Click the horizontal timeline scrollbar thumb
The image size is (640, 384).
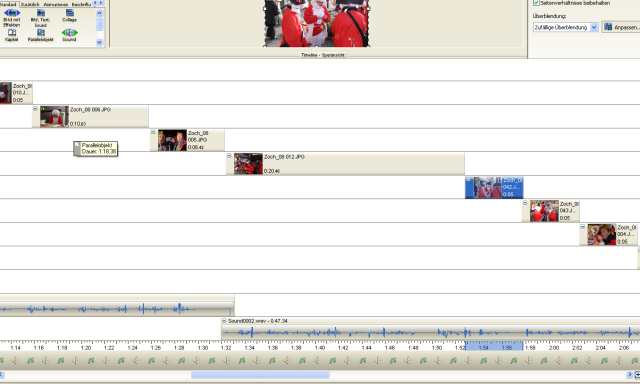coord(260,375)
